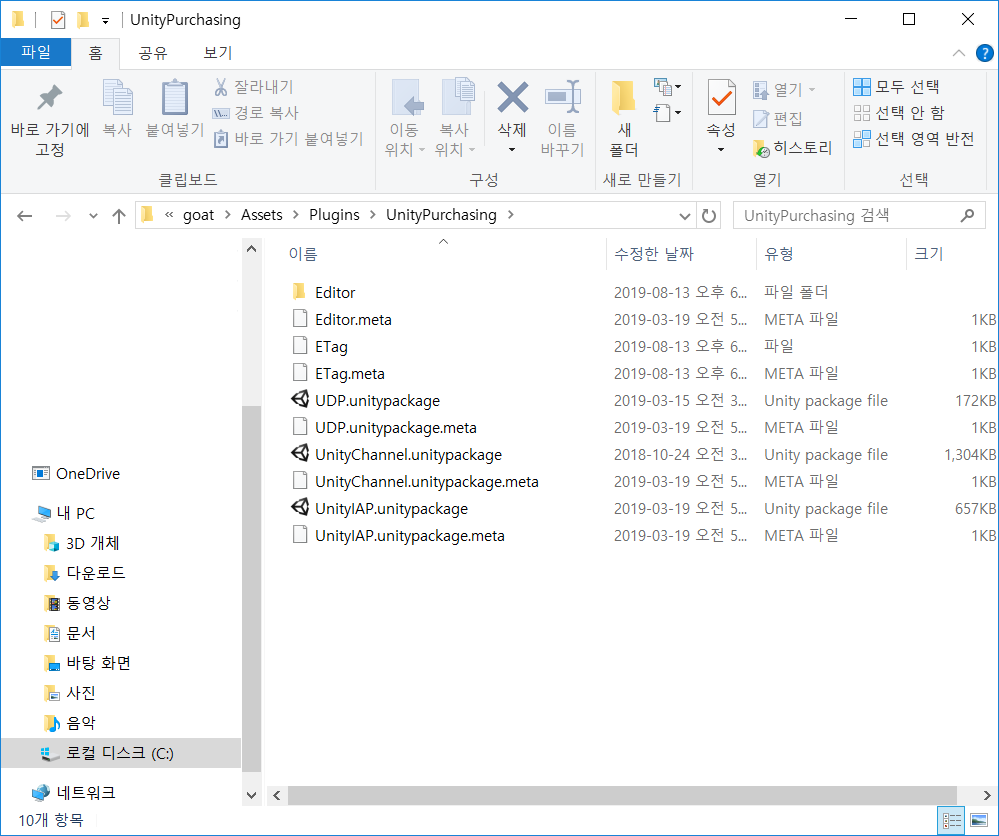Click 선택 안 함 (select none)
This screenshot has height=836, width=999.
click(x=899, y=113)
